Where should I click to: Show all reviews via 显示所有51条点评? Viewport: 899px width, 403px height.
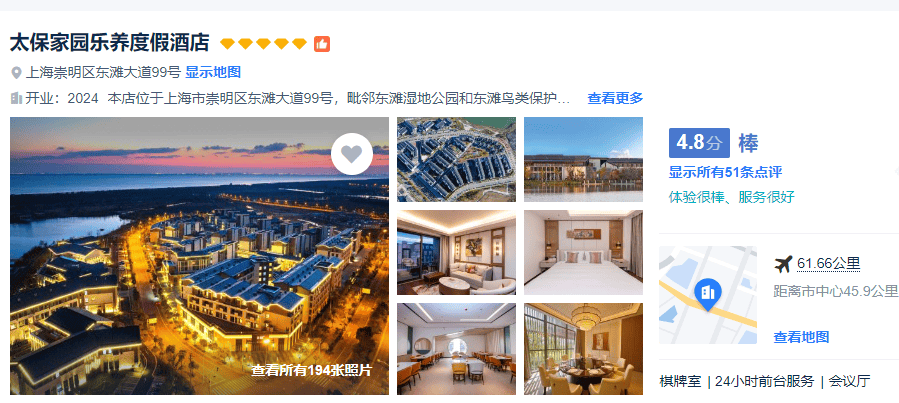(725, 172)
